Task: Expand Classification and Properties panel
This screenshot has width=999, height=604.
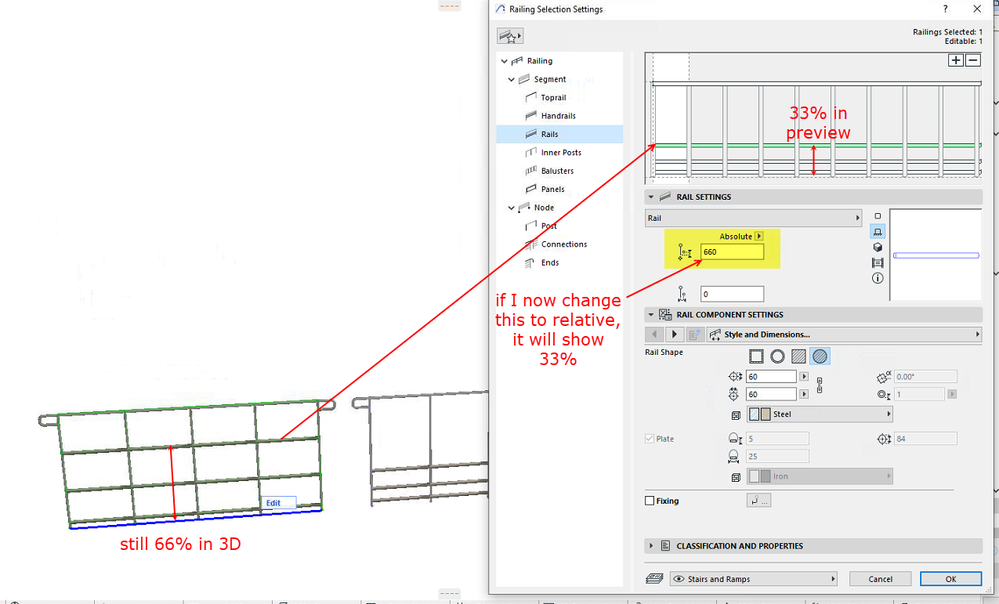Action: click(650, 546)
